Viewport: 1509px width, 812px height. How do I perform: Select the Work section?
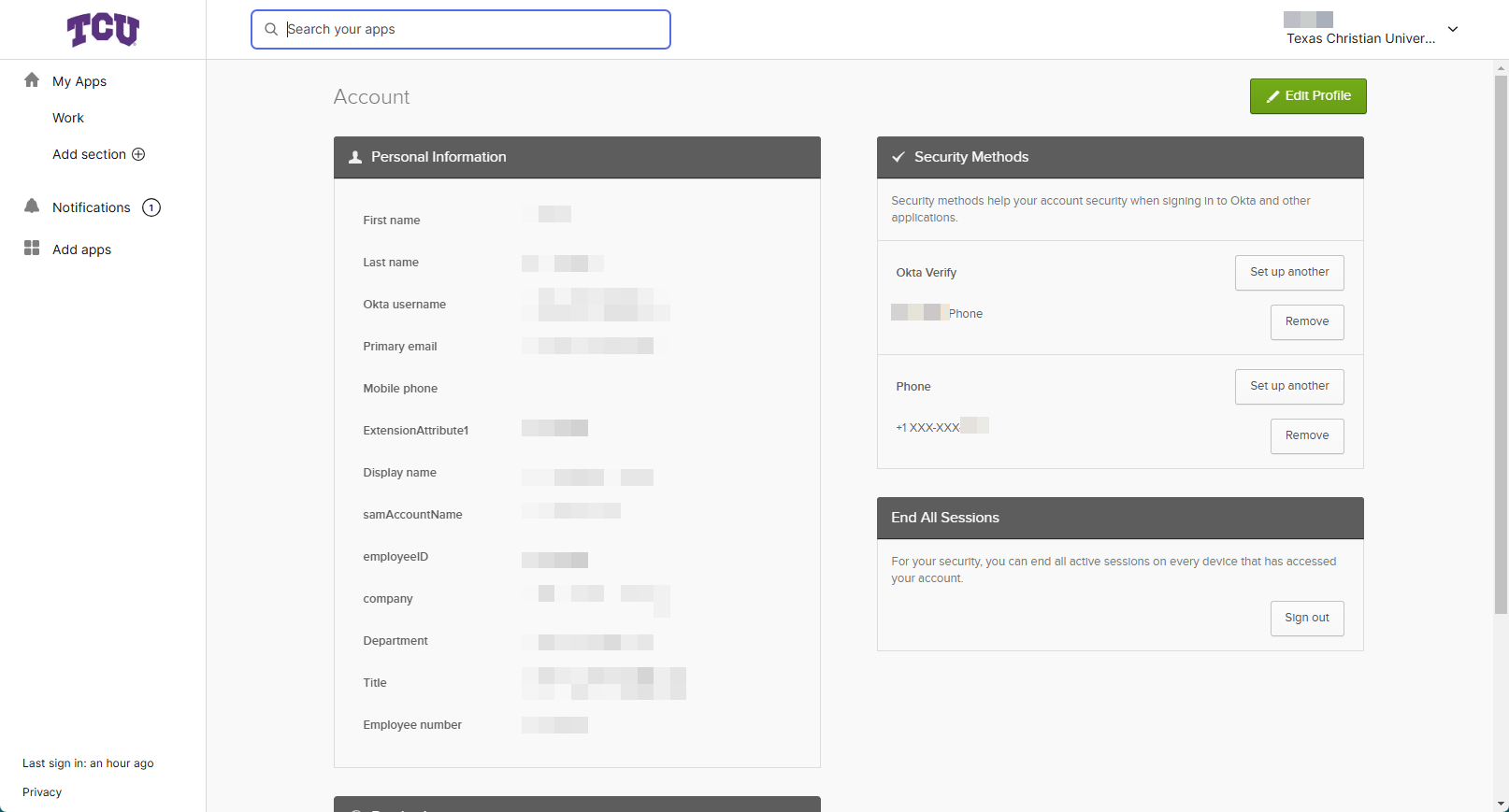(x=68, y=118)
